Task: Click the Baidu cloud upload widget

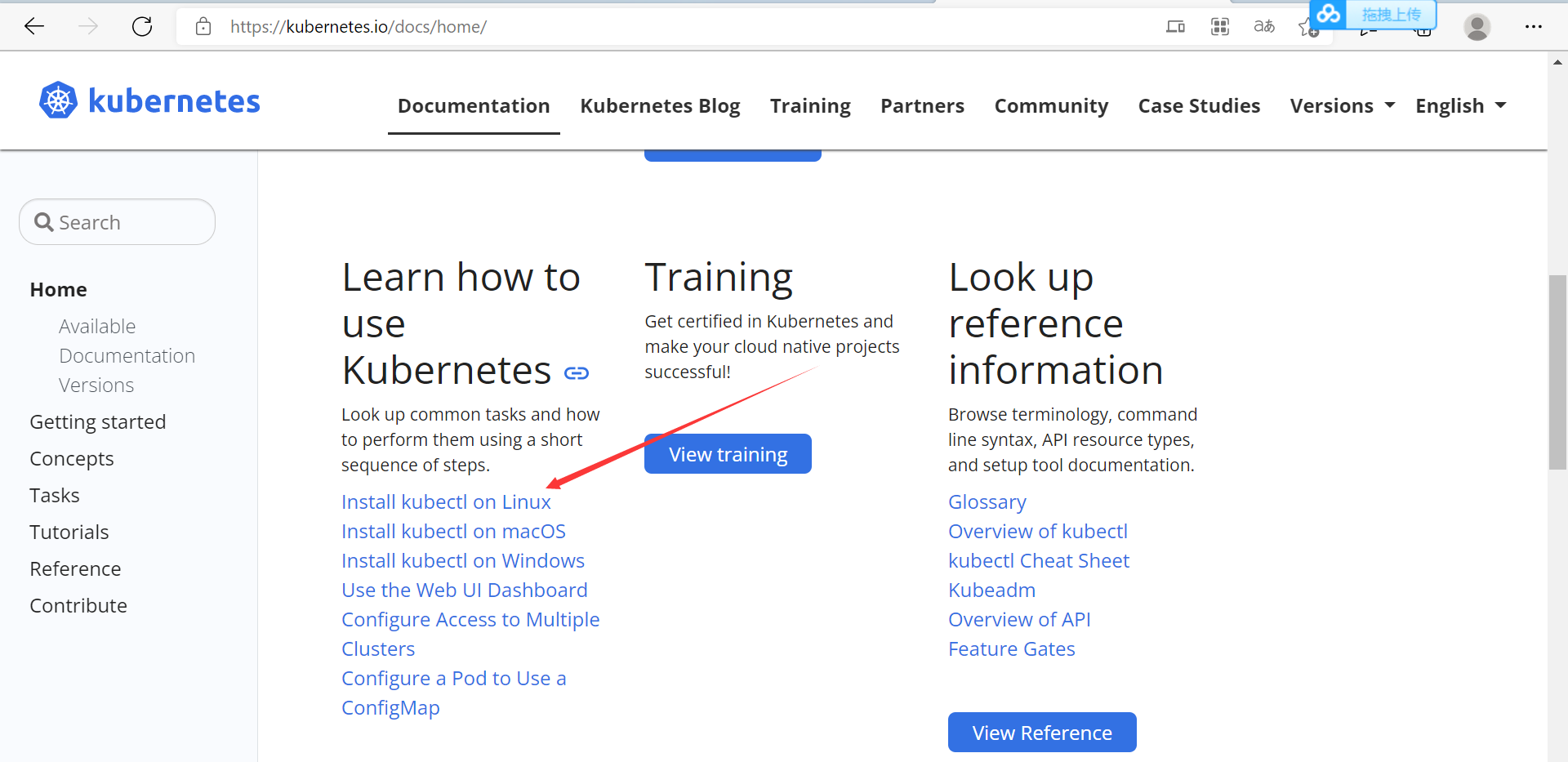Action: (1373, 15)
